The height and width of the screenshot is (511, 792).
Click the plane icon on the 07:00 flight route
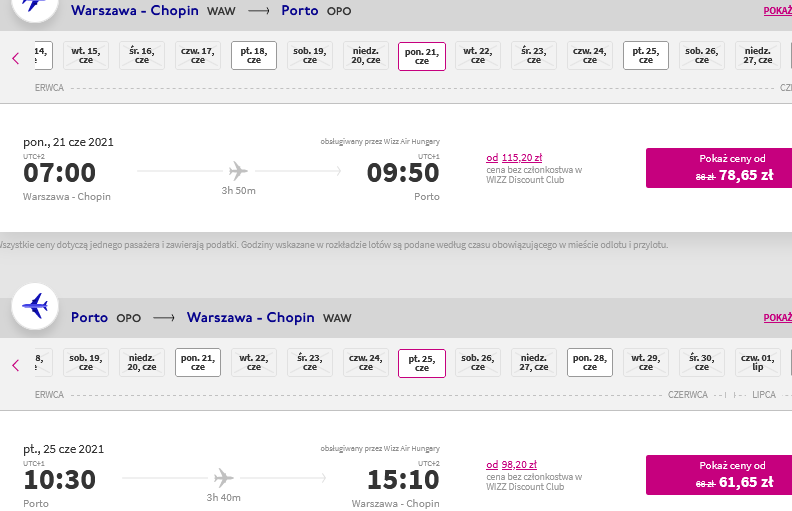coord(238,171)
